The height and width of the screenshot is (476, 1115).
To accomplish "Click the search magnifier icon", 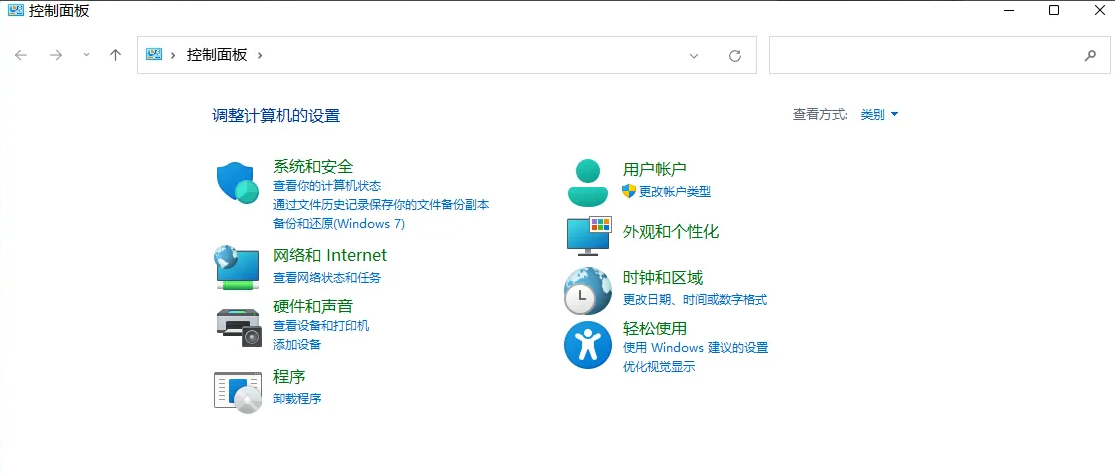I will pos(1090,55).
